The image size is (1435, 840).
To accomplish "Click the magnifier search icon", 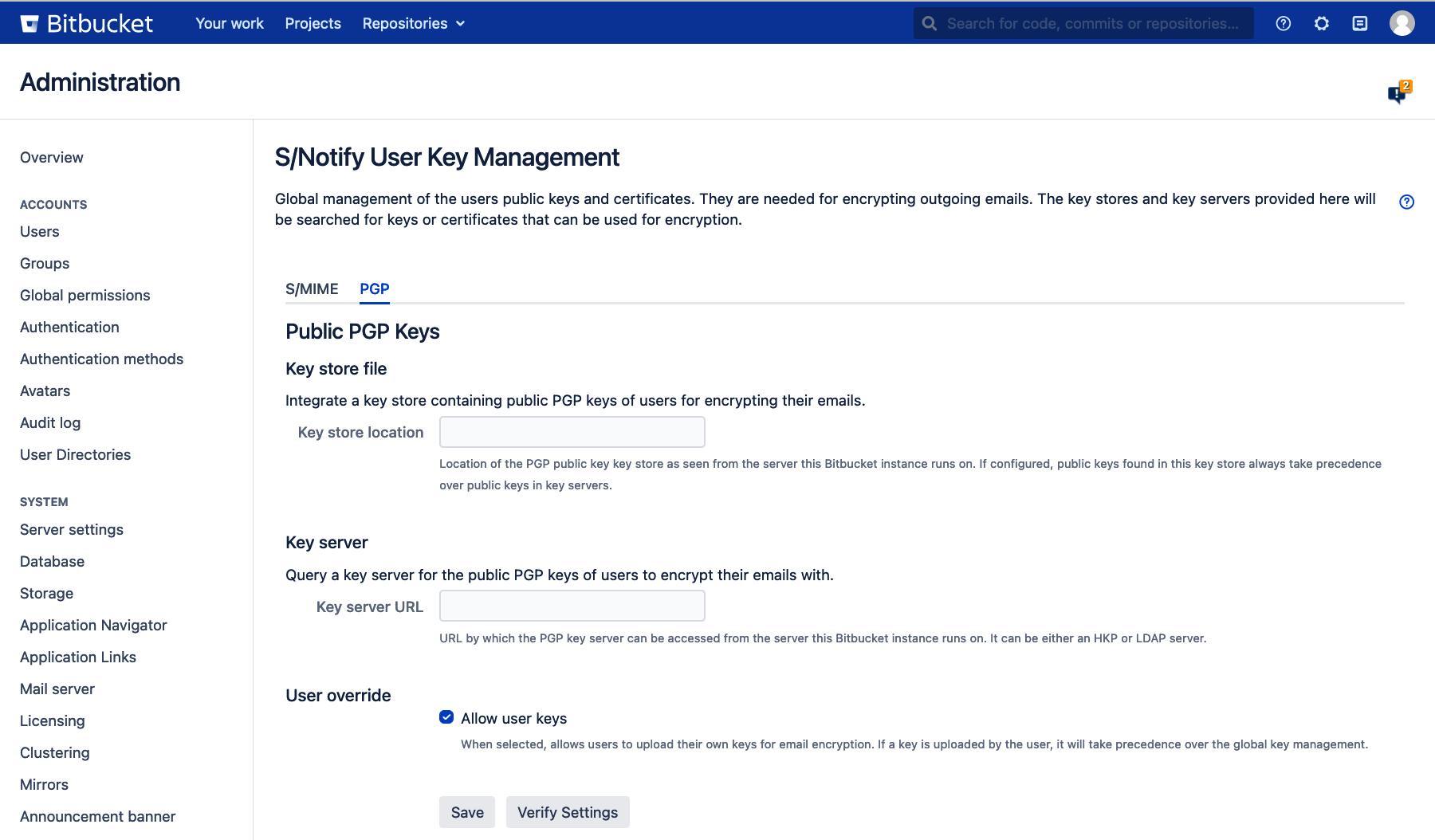I will tap(930, 24).
